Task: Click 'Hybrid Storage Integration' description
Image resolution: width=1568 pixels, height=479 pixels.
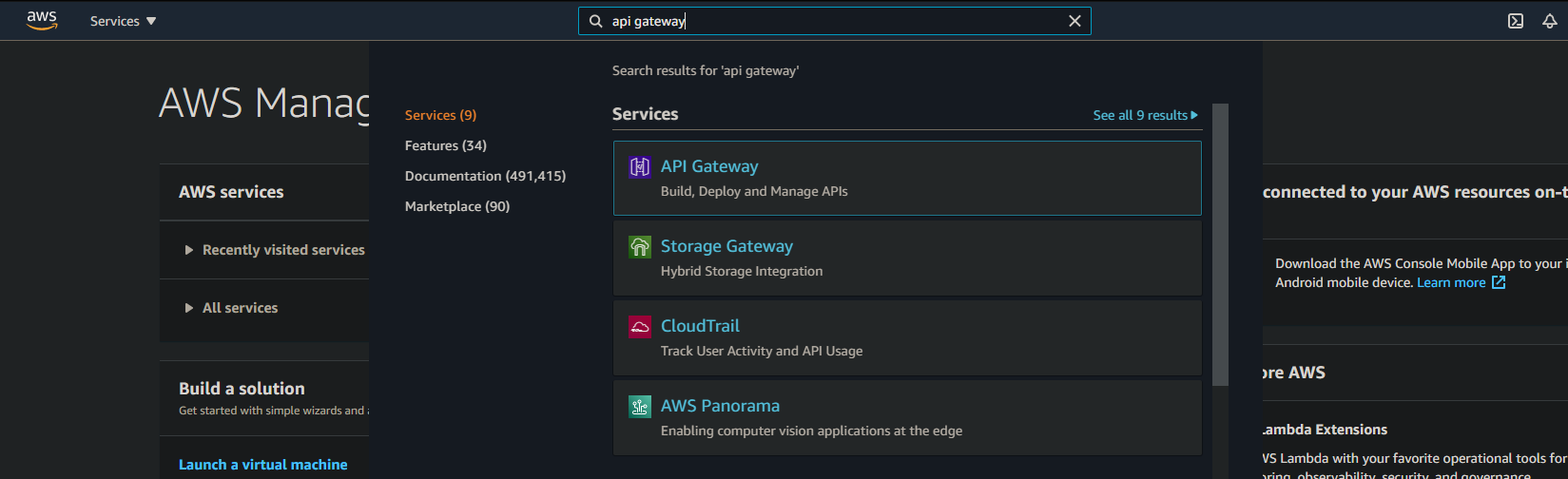Action: [x=742, y=271]
